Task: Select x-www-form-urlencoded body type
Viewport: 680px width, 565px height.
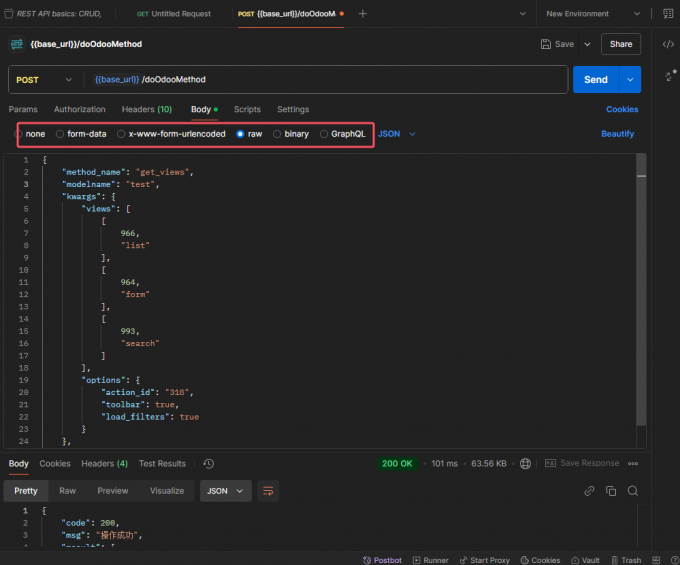Action: click(171, 134)
